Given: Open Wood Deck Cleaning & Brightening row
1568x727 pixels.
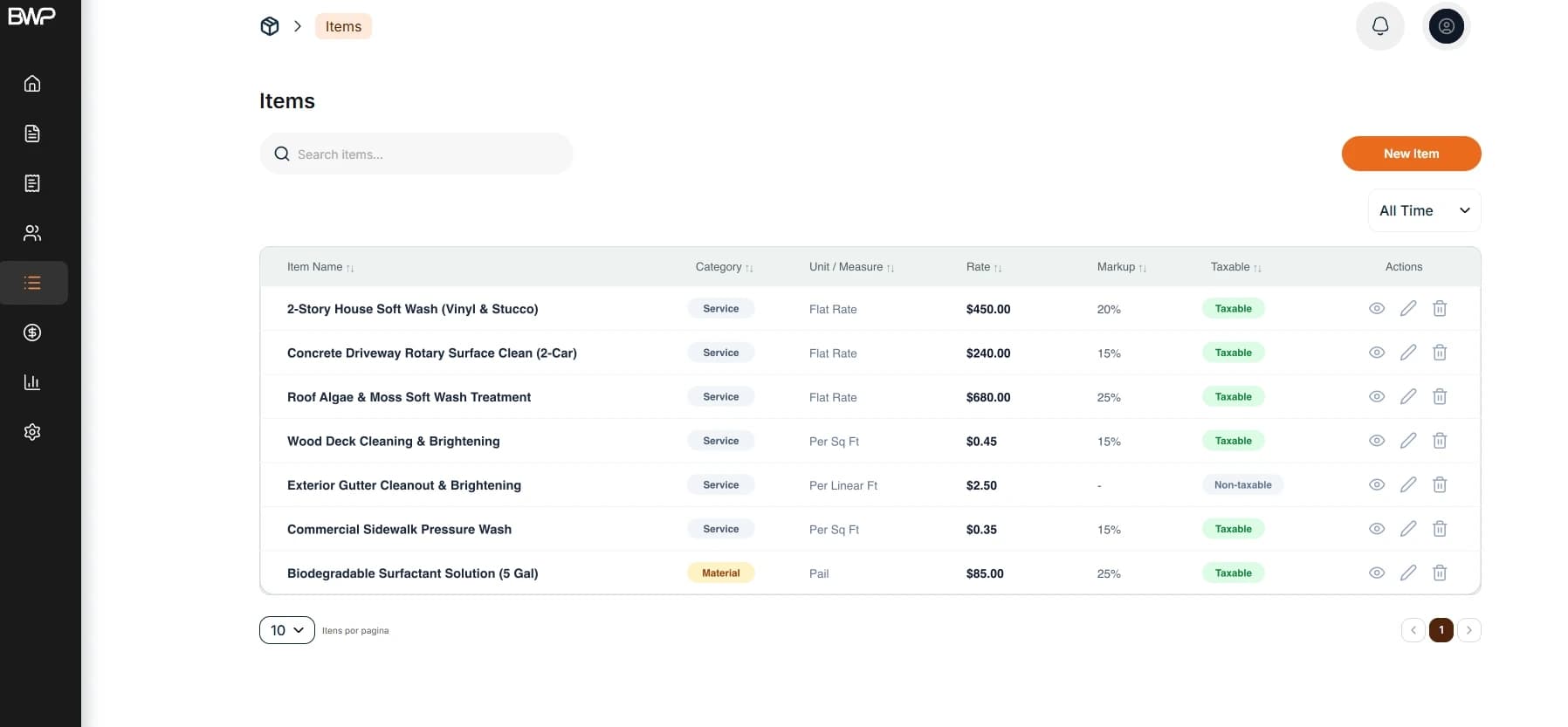Looking at the screenshot, I should (870, 441).
